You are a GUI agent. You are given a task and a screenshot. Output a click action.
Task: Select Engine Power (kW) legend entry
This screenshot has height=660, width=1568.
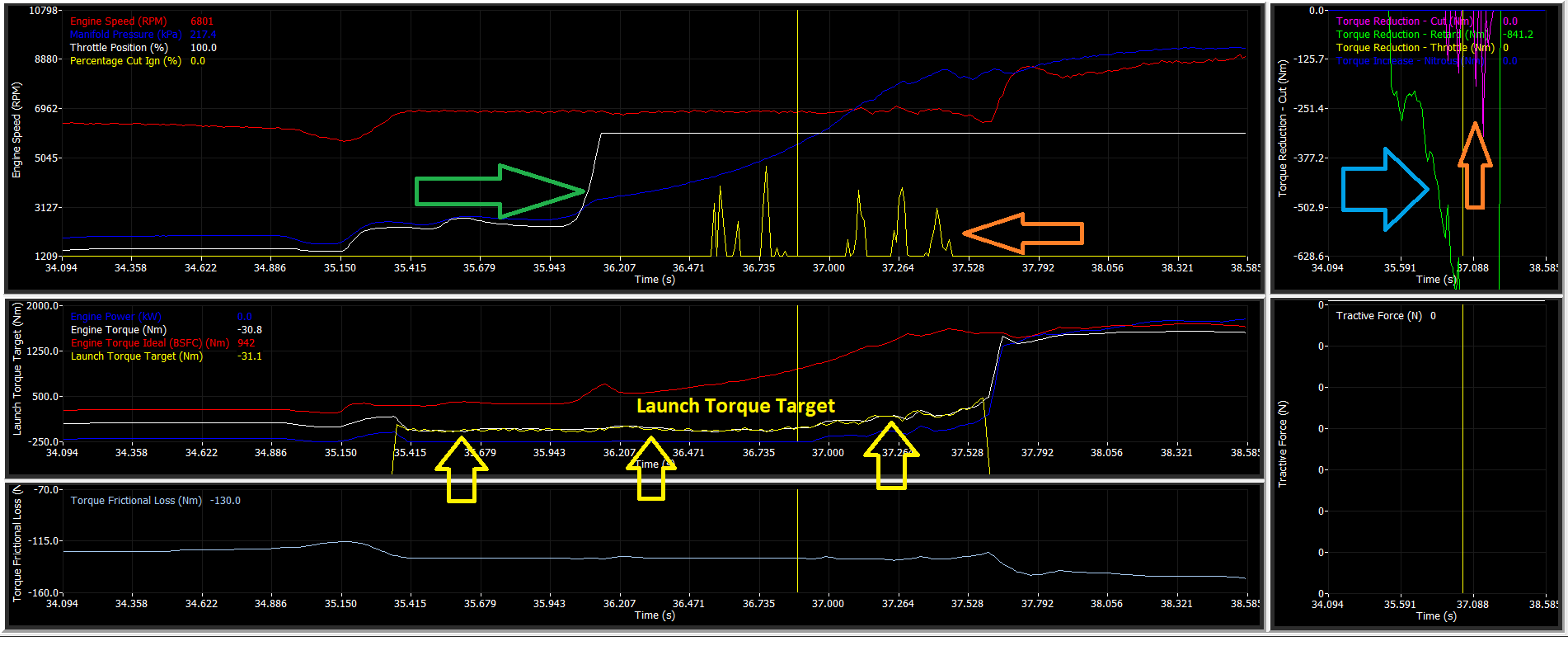116,317
